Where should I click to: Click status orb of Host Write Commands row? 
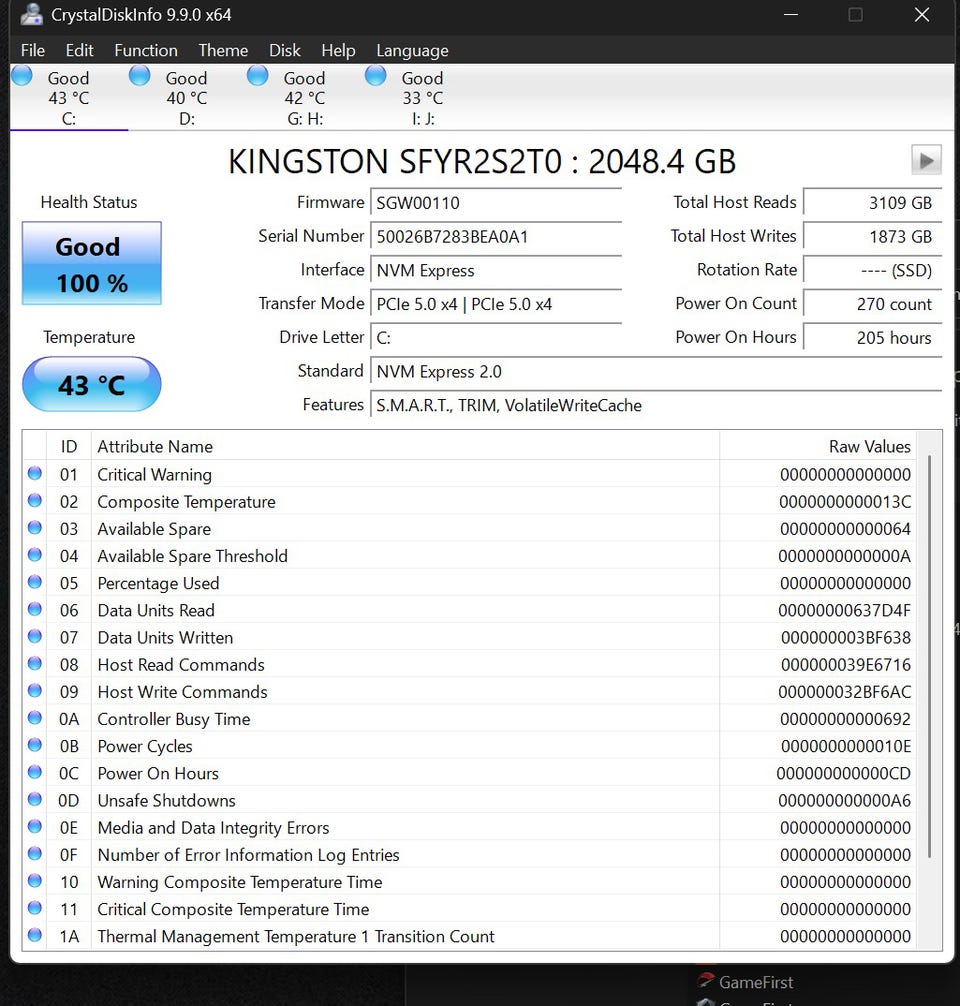35,690
